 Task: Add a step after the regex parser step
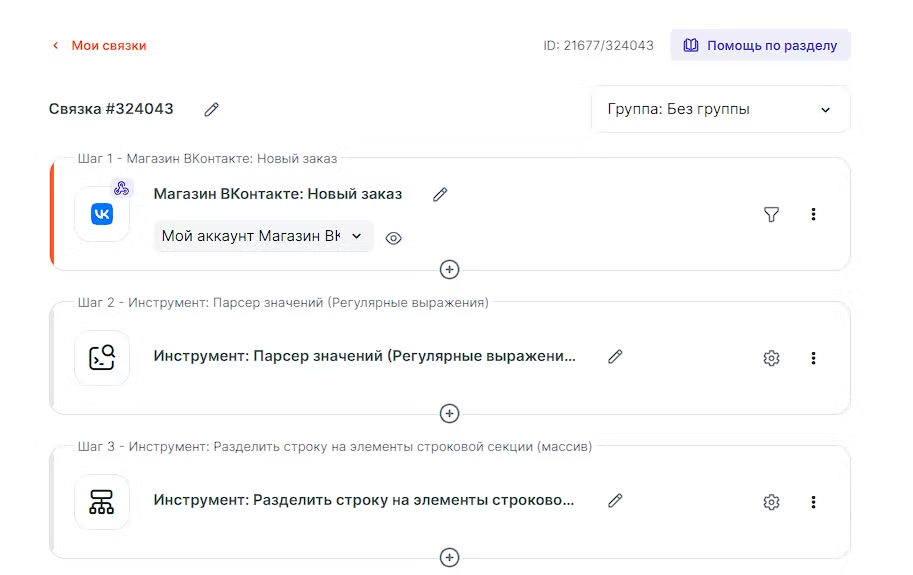click(x=450, y=413)
